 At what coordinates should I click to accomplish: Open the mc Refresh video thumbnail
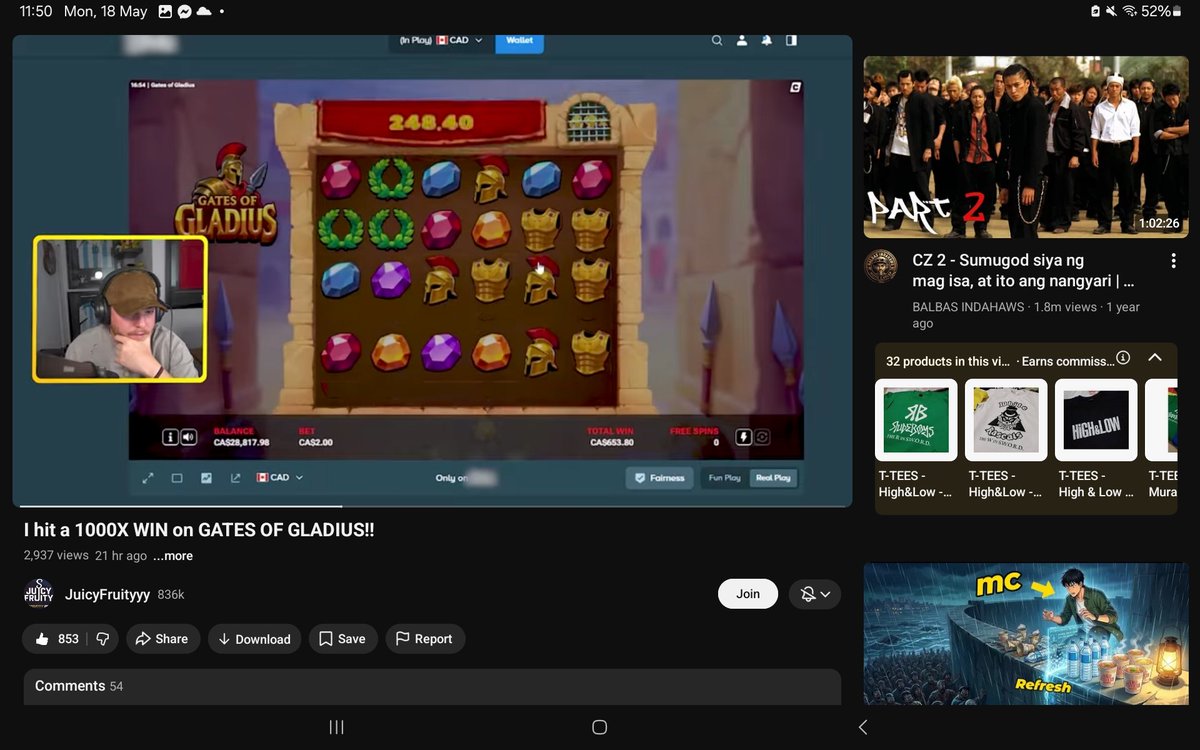[1026, 634]
